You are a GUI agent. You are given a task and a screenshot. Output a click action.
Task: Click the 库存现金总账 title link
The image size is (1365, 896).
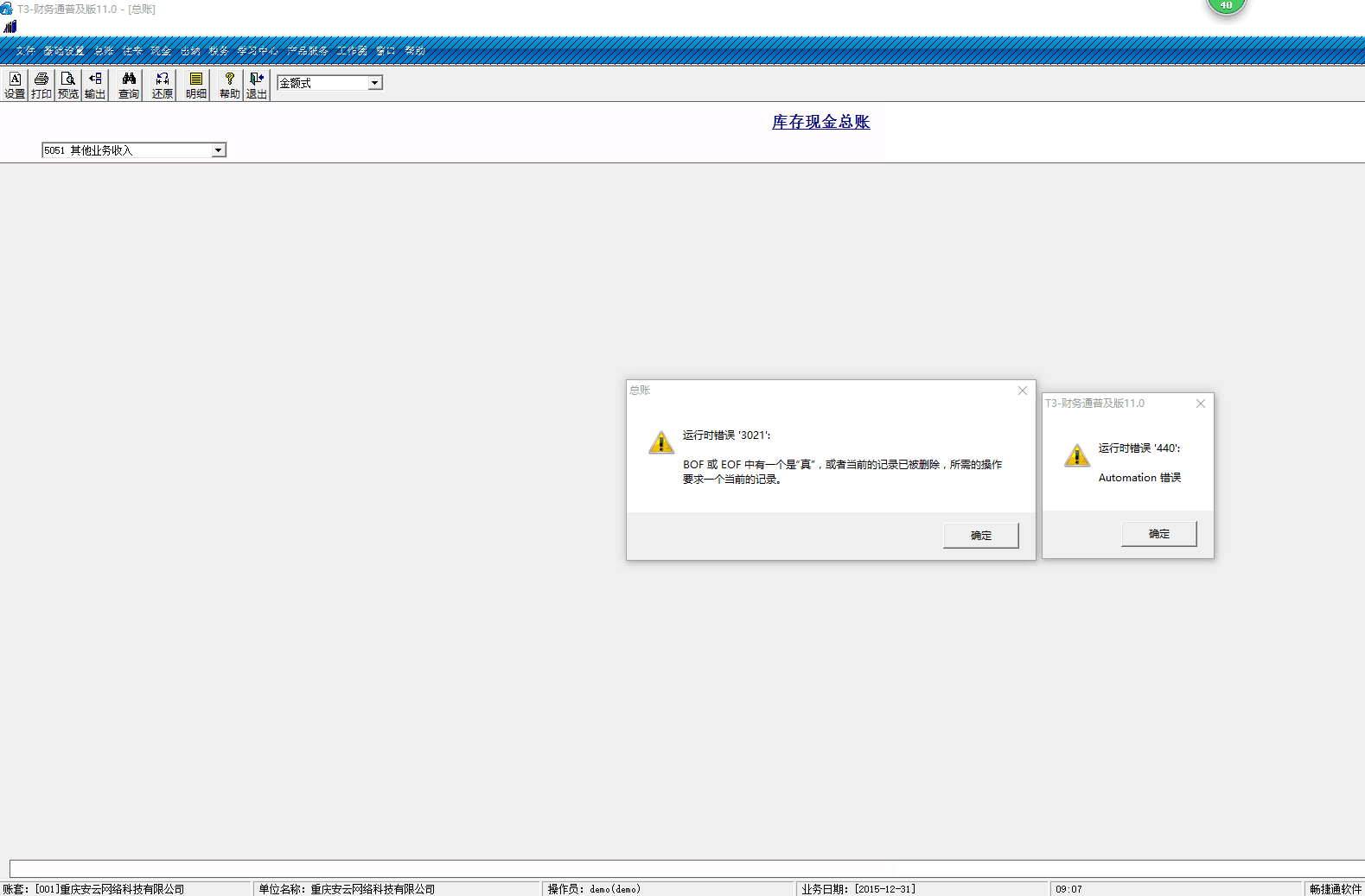[820, 122]
